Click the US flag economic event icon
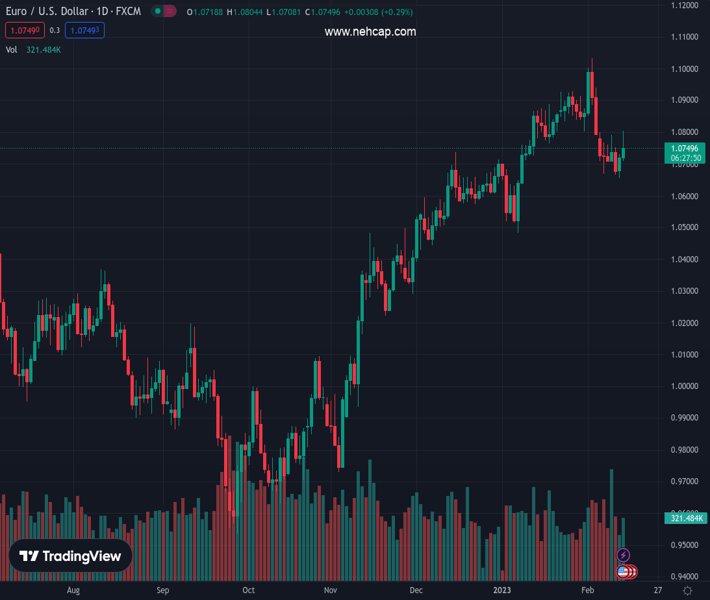This screenshot has width=710, height=600. 623,571
